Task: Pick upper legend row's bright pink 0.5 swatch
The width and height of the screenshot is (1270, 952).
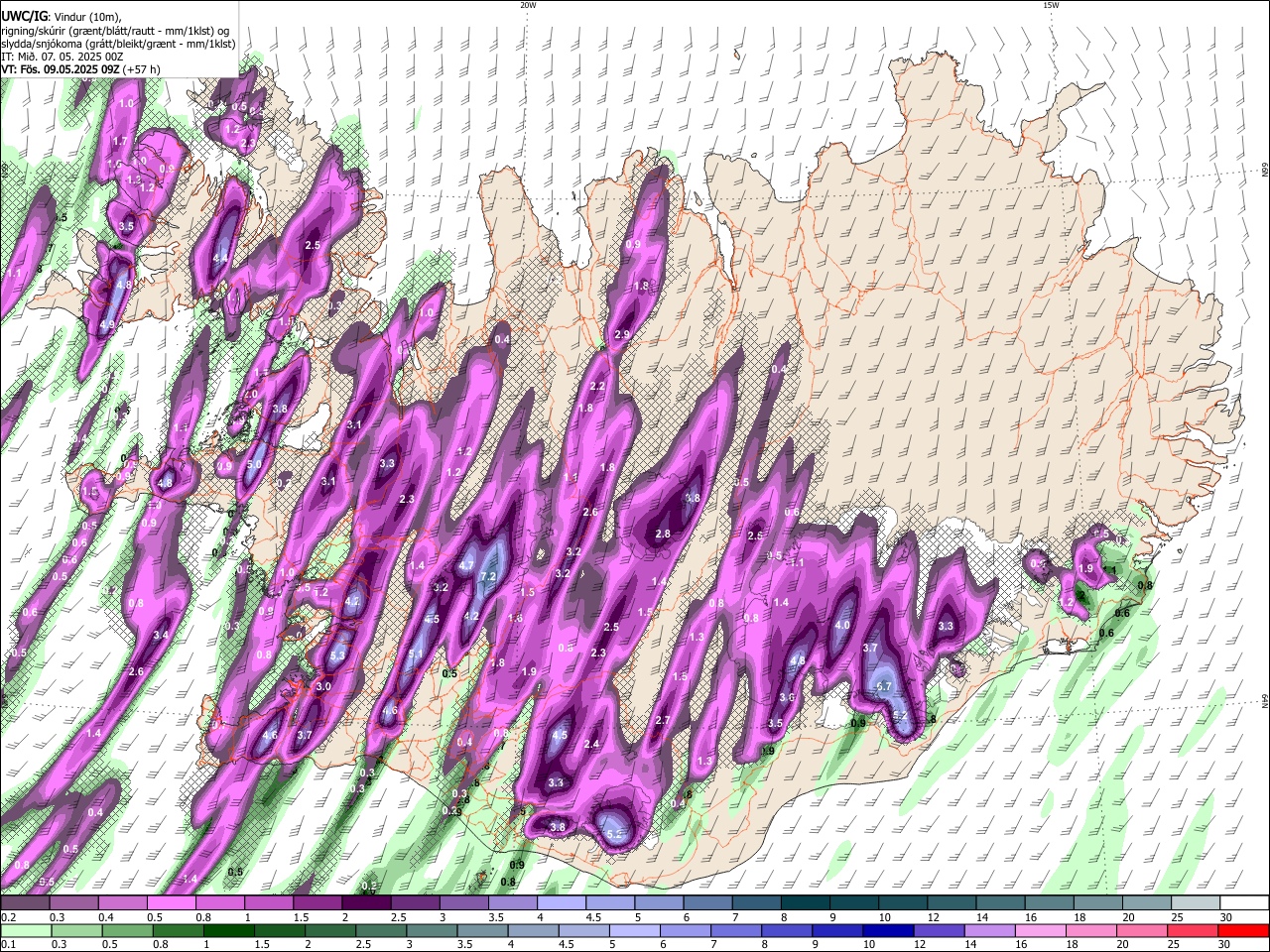Action: click(x=172, y=902)
